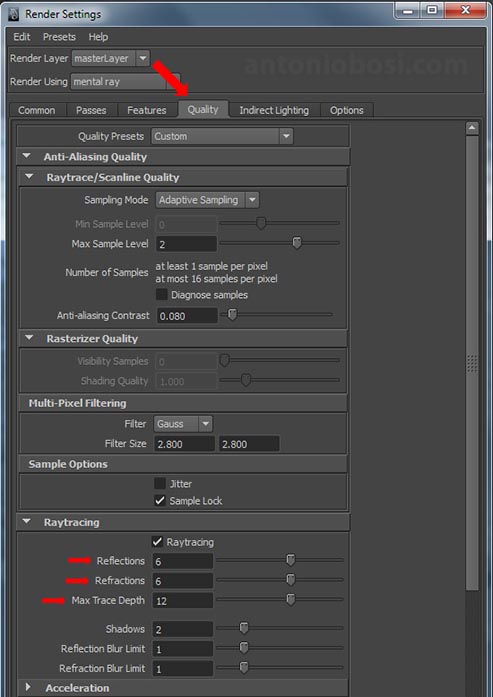Screen dimensions: 493x697
Task: Open the Edit menu
Action: pos(22,37)
